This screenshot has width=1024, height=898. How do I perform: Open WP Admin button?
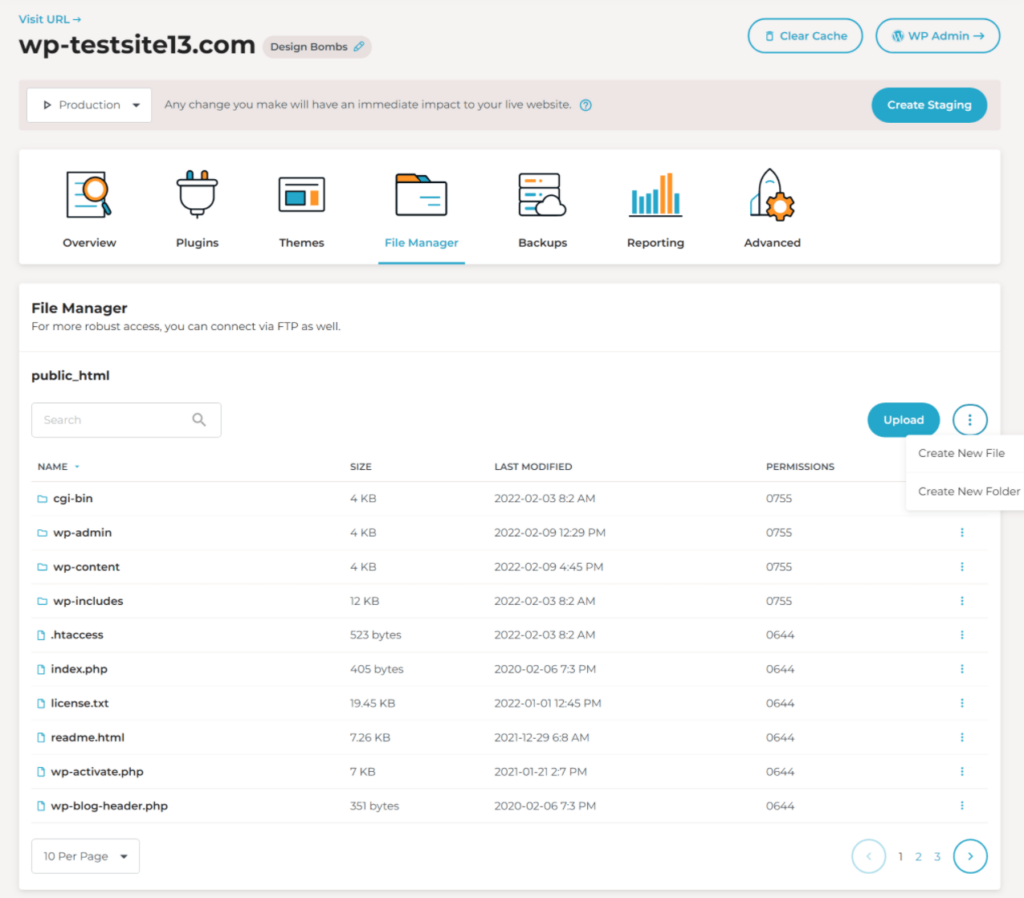938,36
